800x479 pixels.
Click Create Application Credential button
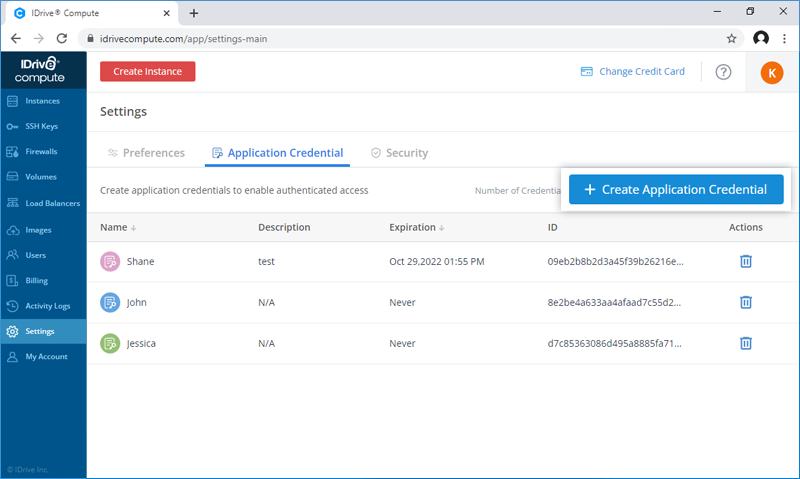tap(676, 189)
